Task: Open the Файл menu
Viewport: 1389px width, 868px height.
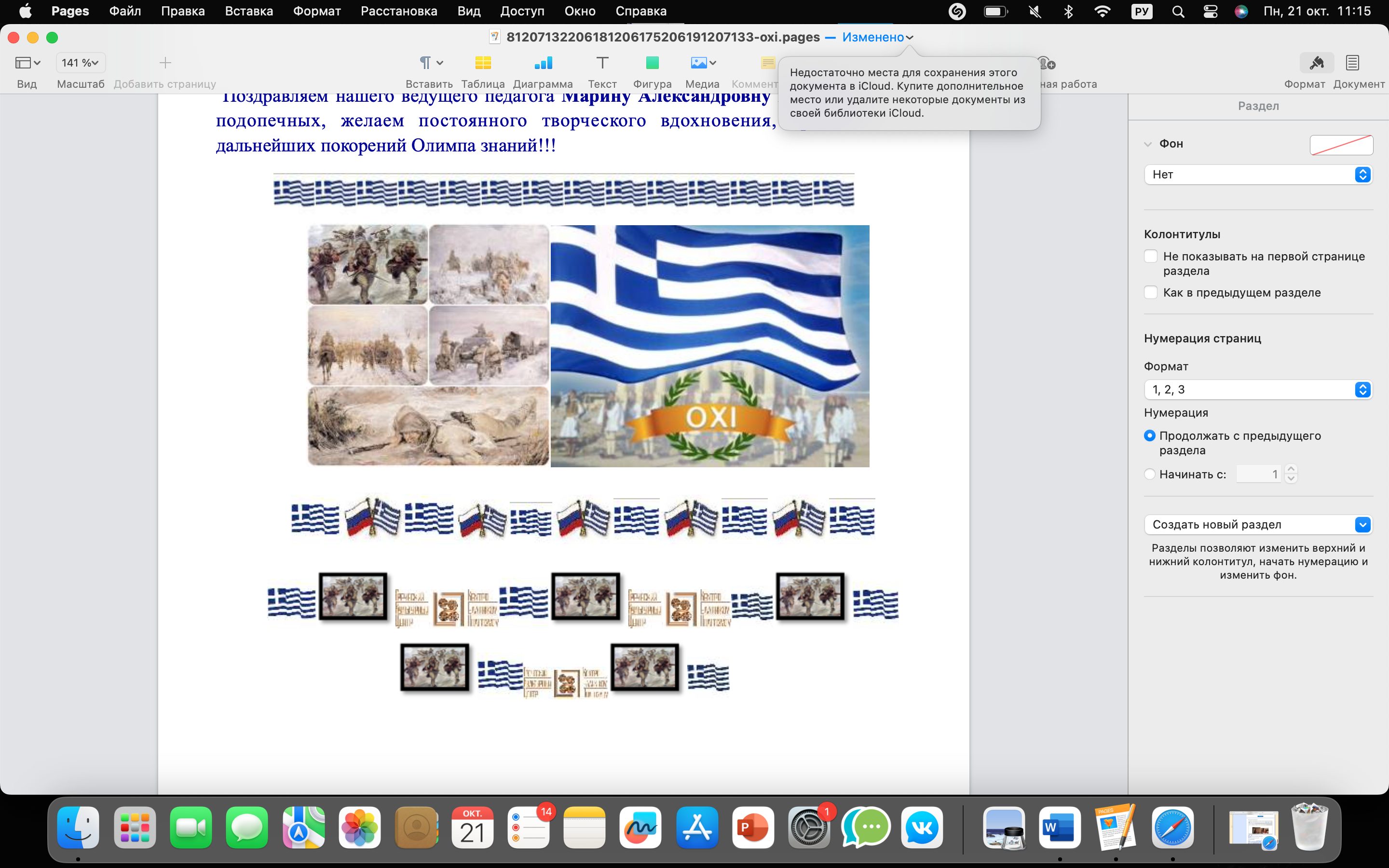Action: click(x=125, y=12)
